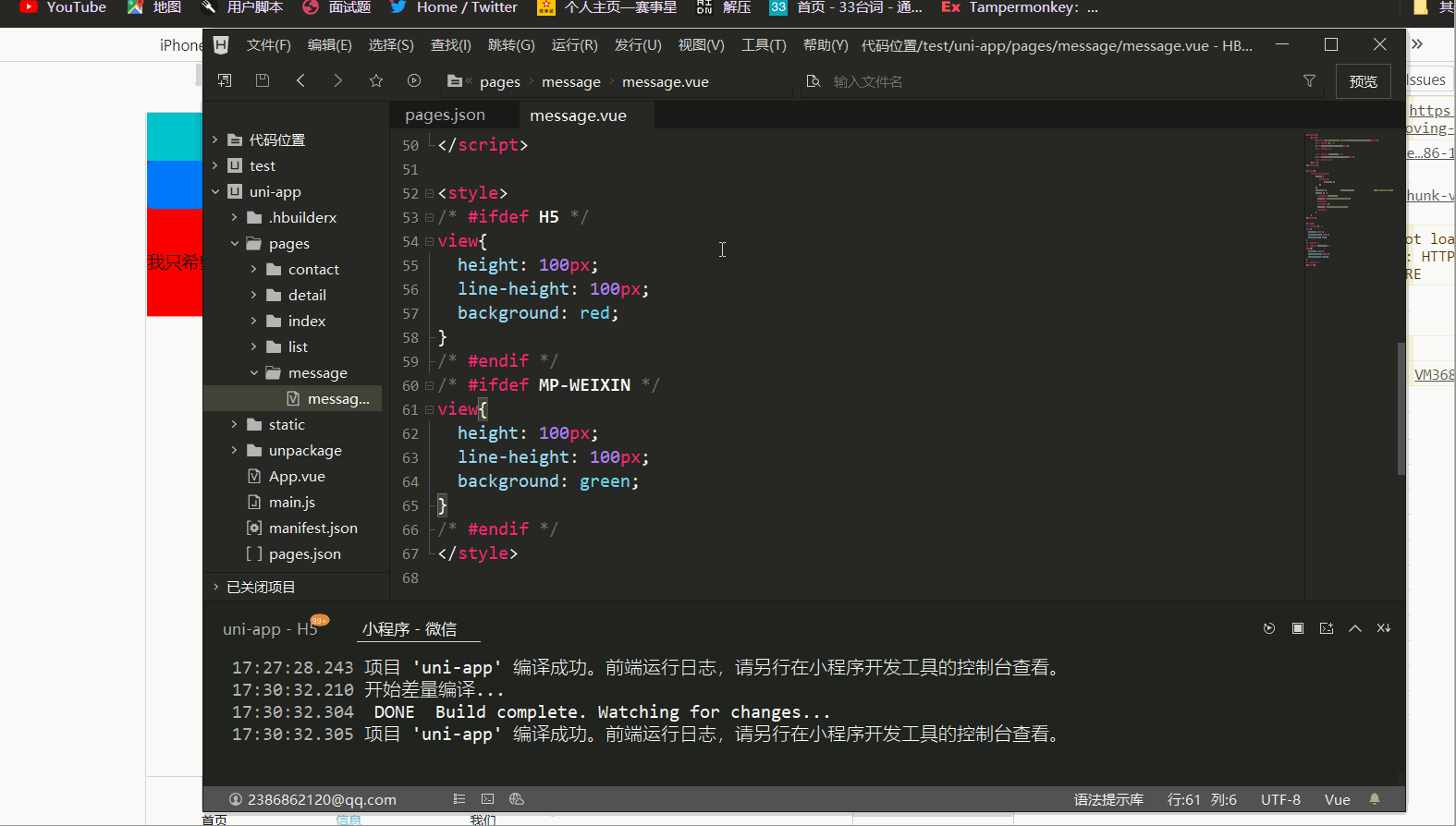Fold the view block at line 54
This screenshot has width=1456, height=826.
coord(429,241)
